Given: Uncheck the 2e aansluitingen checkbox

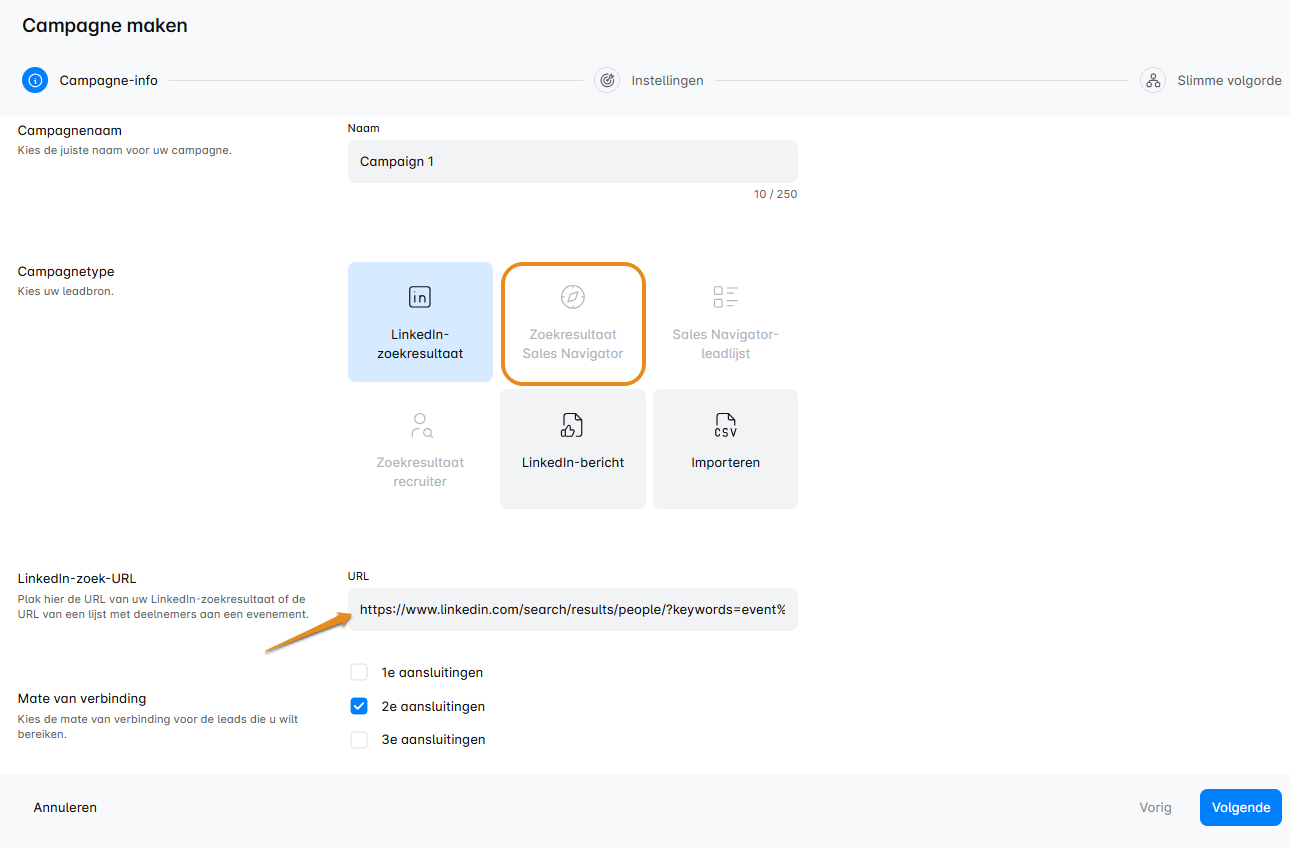Looking at the screenshot, I should 359,706.
